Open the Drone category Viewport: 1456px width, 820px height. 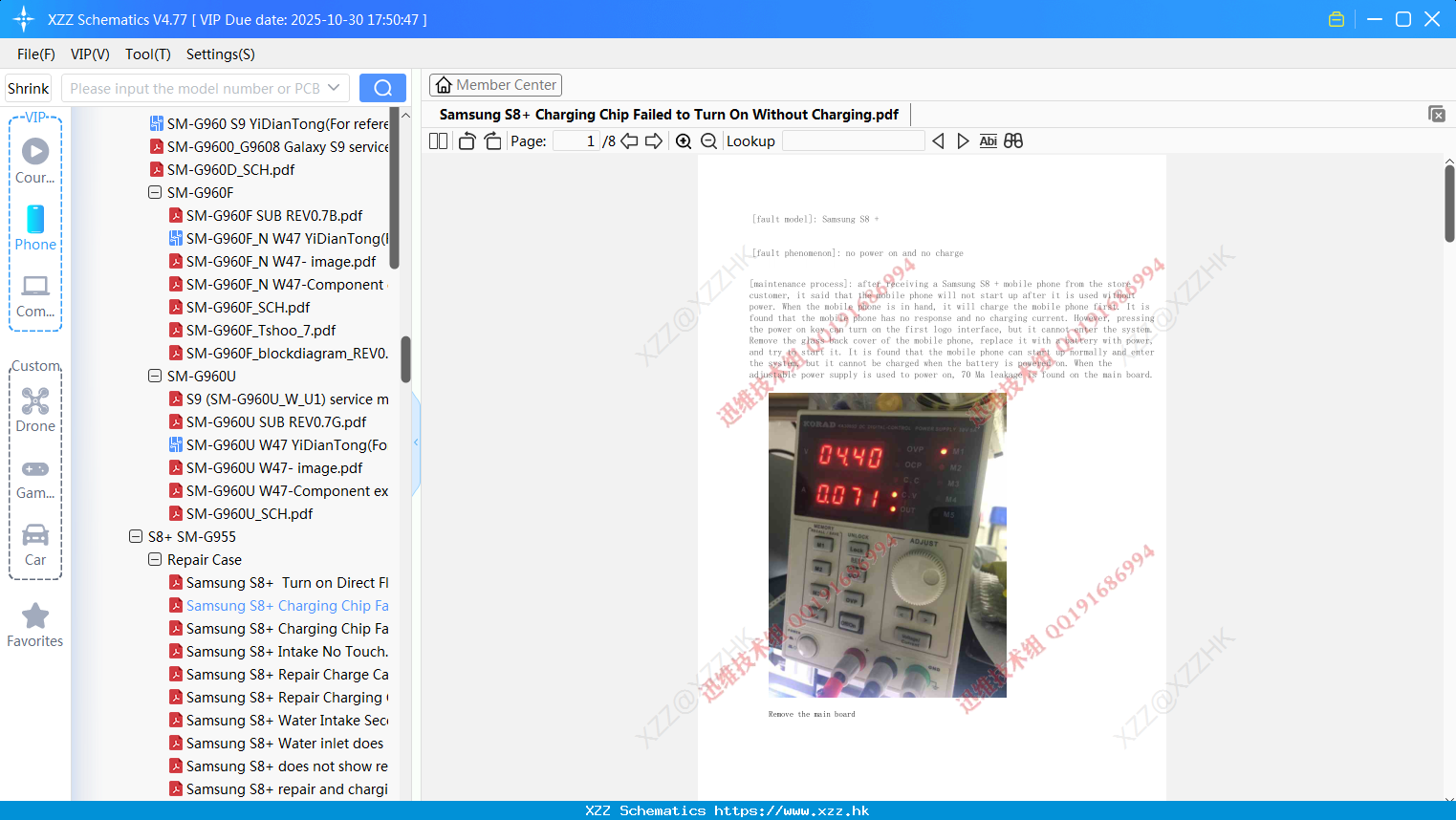pos(35,410)
